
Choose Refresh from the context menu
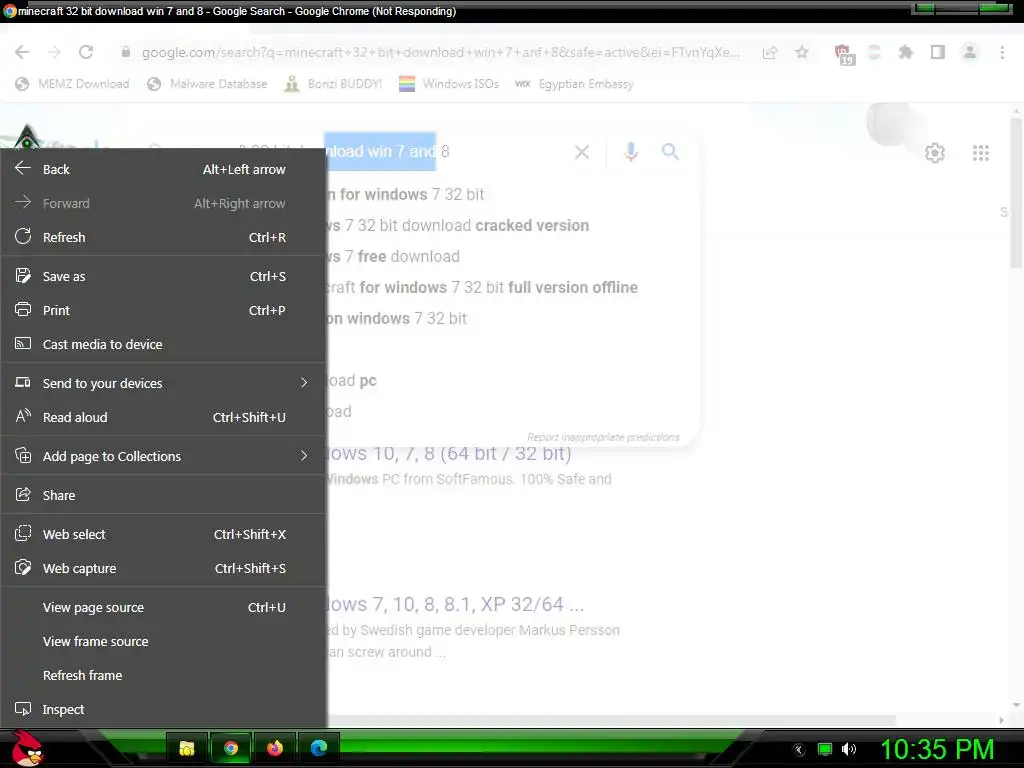click(163, 237)
